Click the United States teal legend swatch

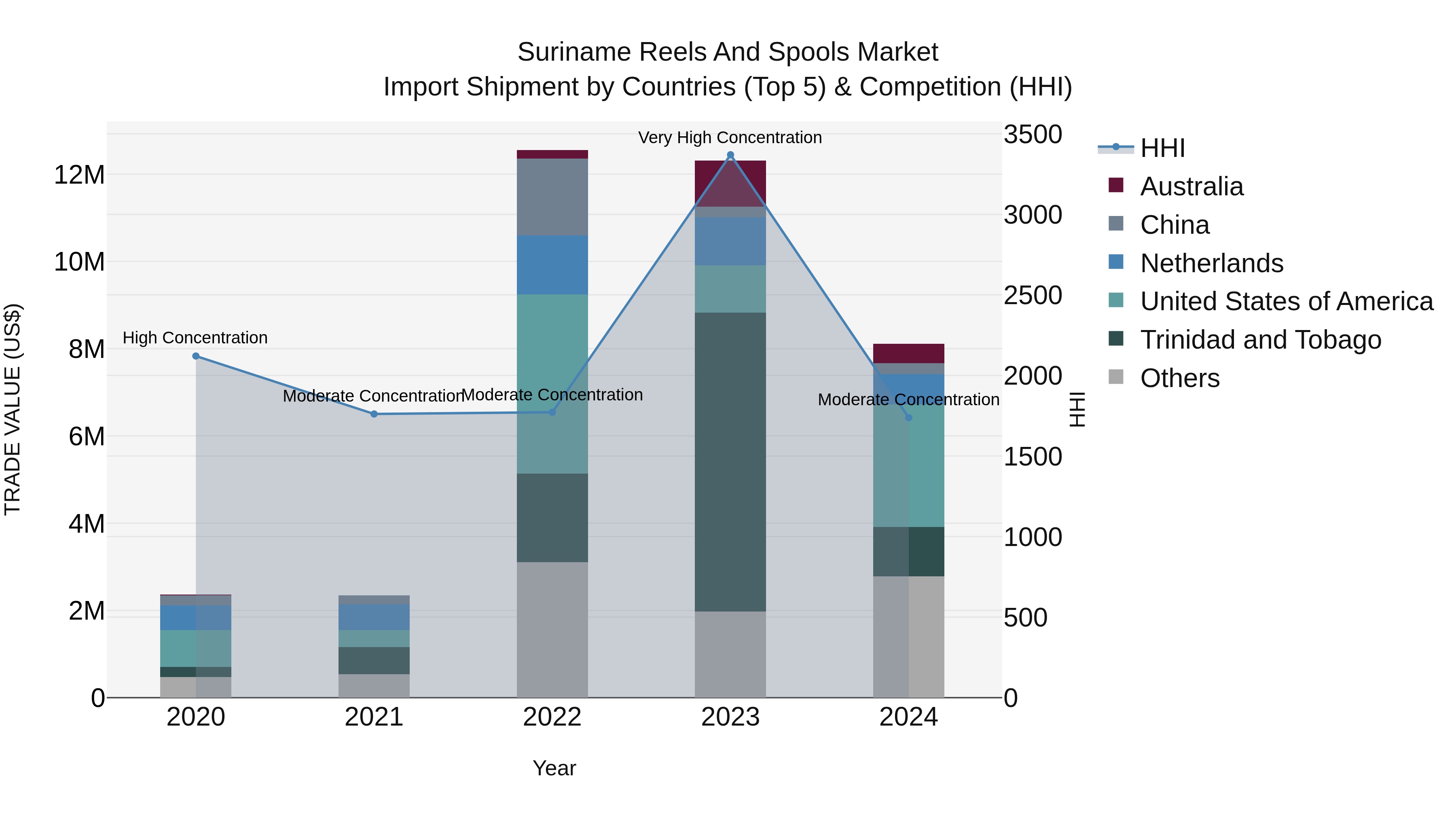tap(1116, 300)
